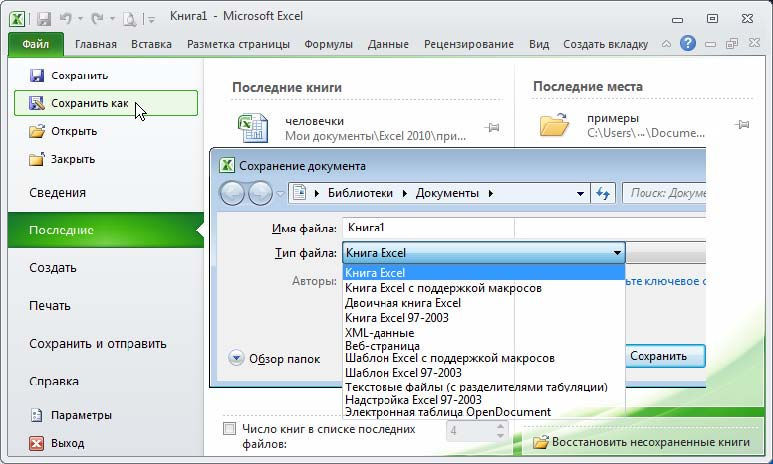Screen dimensions: 773x464
Task: Pin the человечки workbook to the list
Action: (x=492, y=128)
